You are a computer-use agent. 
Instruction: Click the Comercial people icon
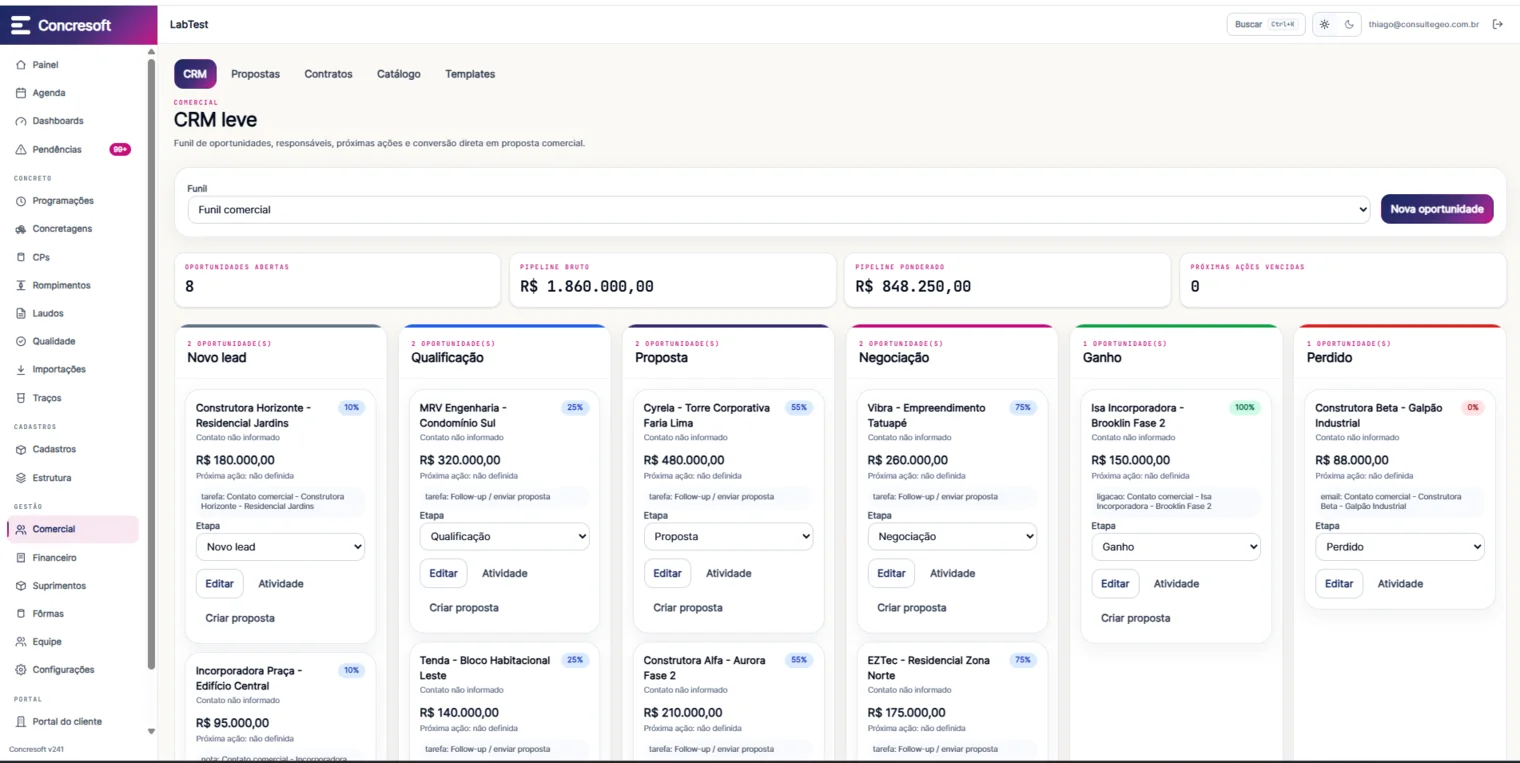[21, 529]
